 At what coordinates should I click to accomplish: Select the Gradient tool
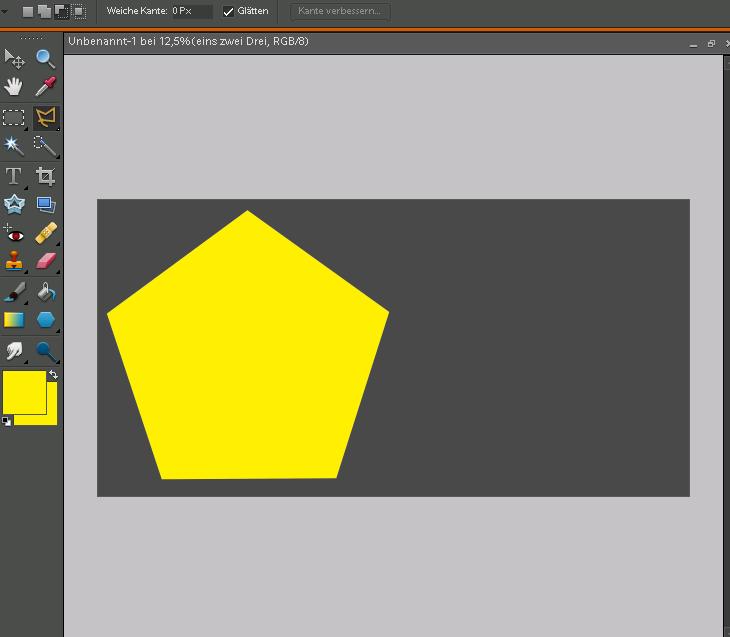14,320
